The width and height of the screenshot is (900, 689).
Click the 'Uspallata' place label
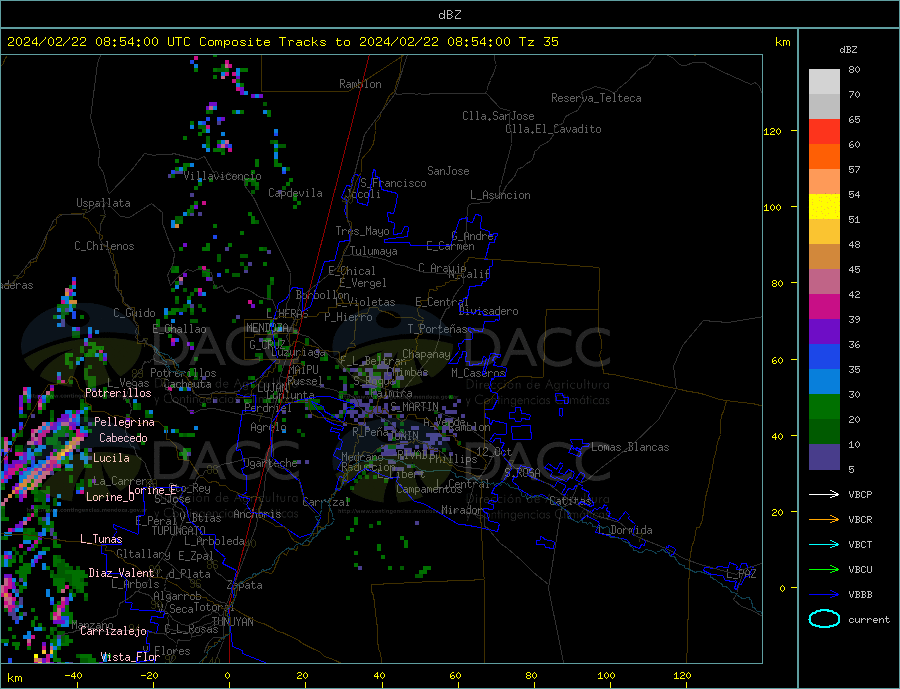[x=103, y=203]
